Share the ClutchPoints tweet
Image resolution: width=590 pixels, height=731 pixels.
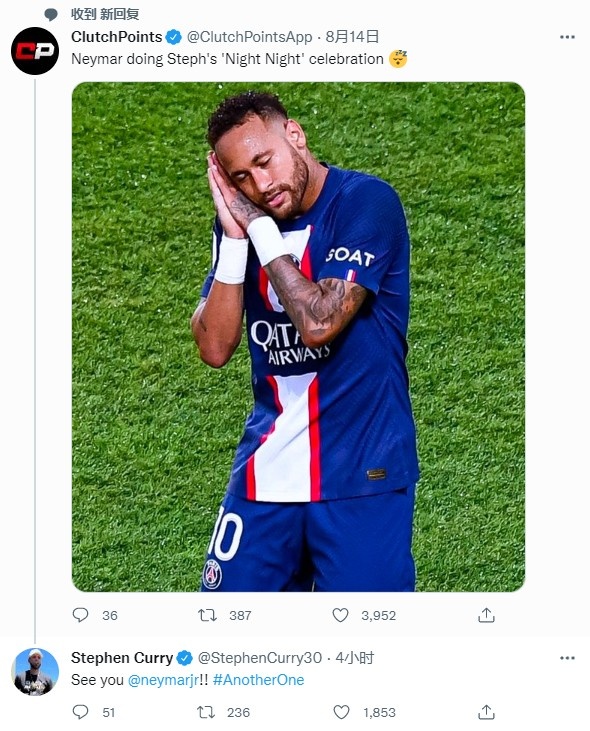coord(486,615)
